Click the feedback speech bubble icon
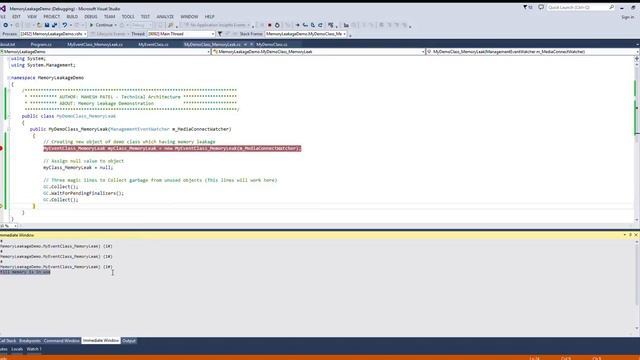Image resolution: width=640 pixels, height=360 pixels. pyautogui.click(x=541, y=7)
